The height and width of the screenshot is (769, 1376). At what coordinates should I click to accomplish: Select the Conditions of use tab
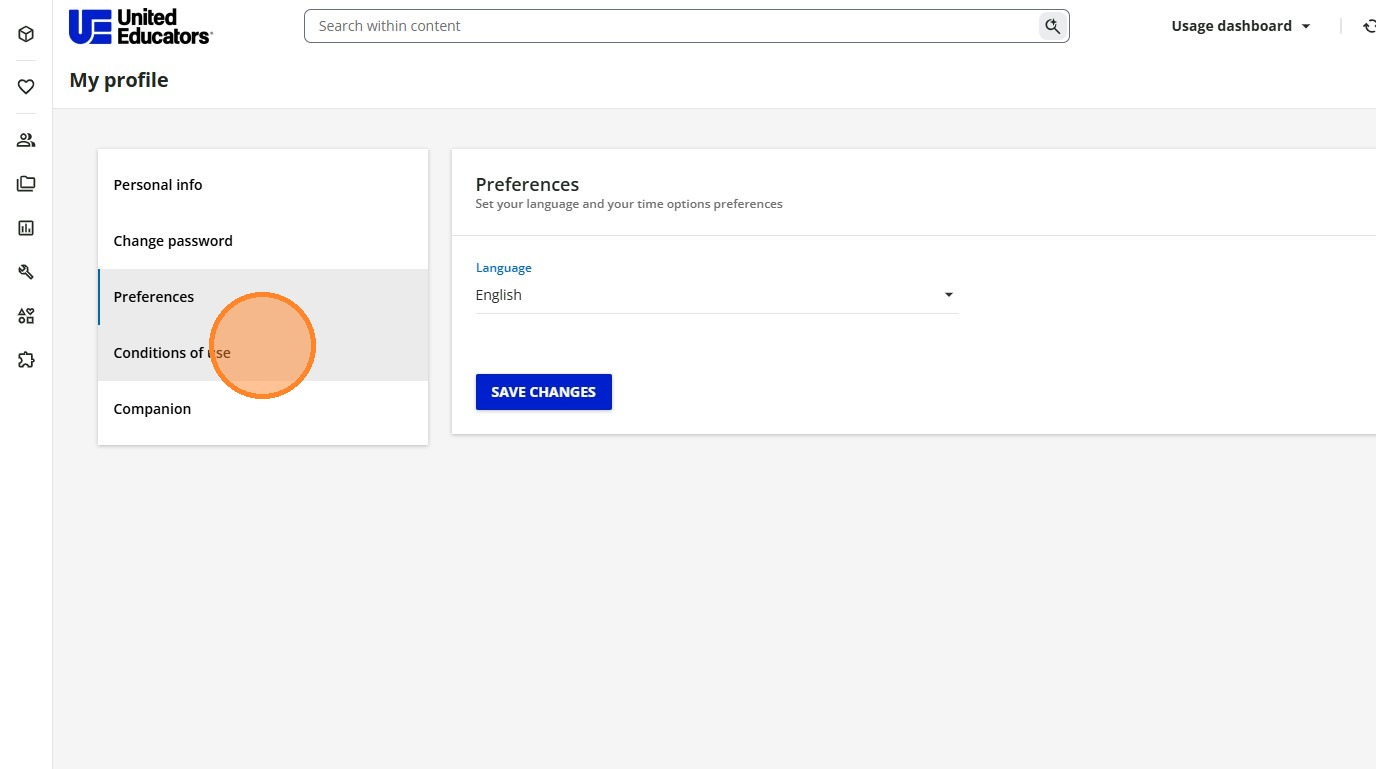click(x=263, y=353)
